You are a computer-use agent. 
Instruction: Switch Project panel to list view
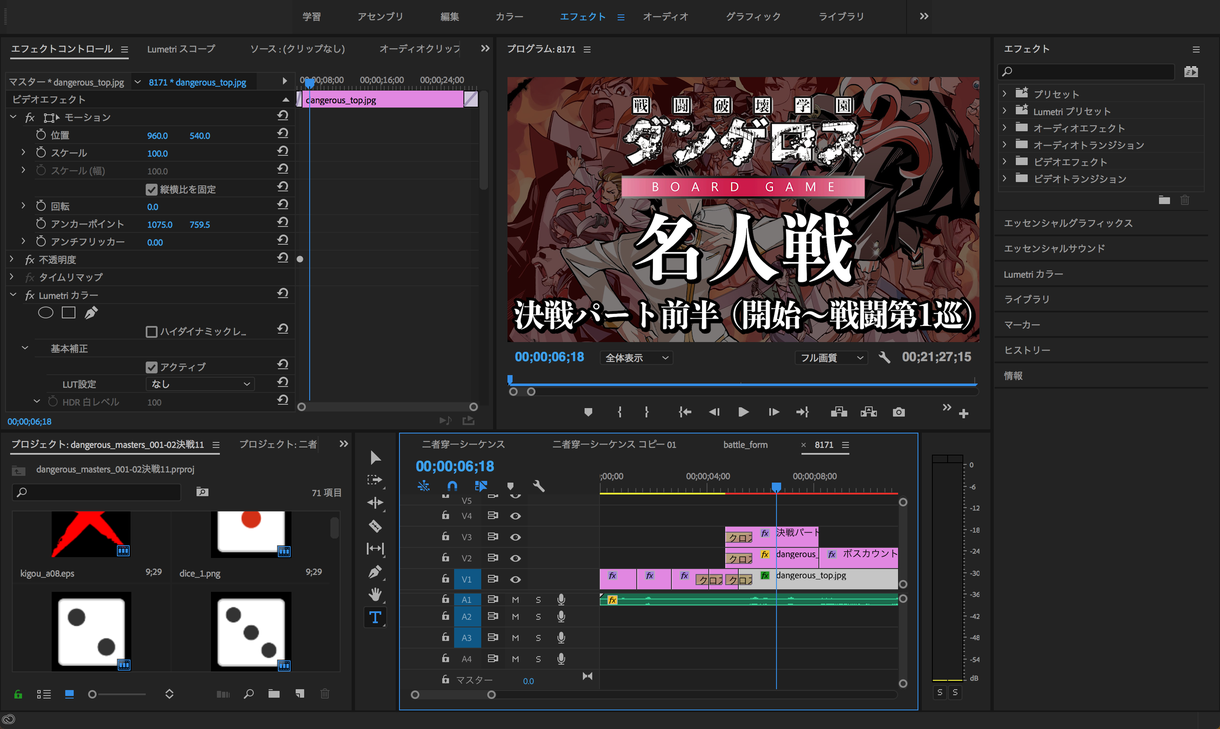[x=43, y=694]
